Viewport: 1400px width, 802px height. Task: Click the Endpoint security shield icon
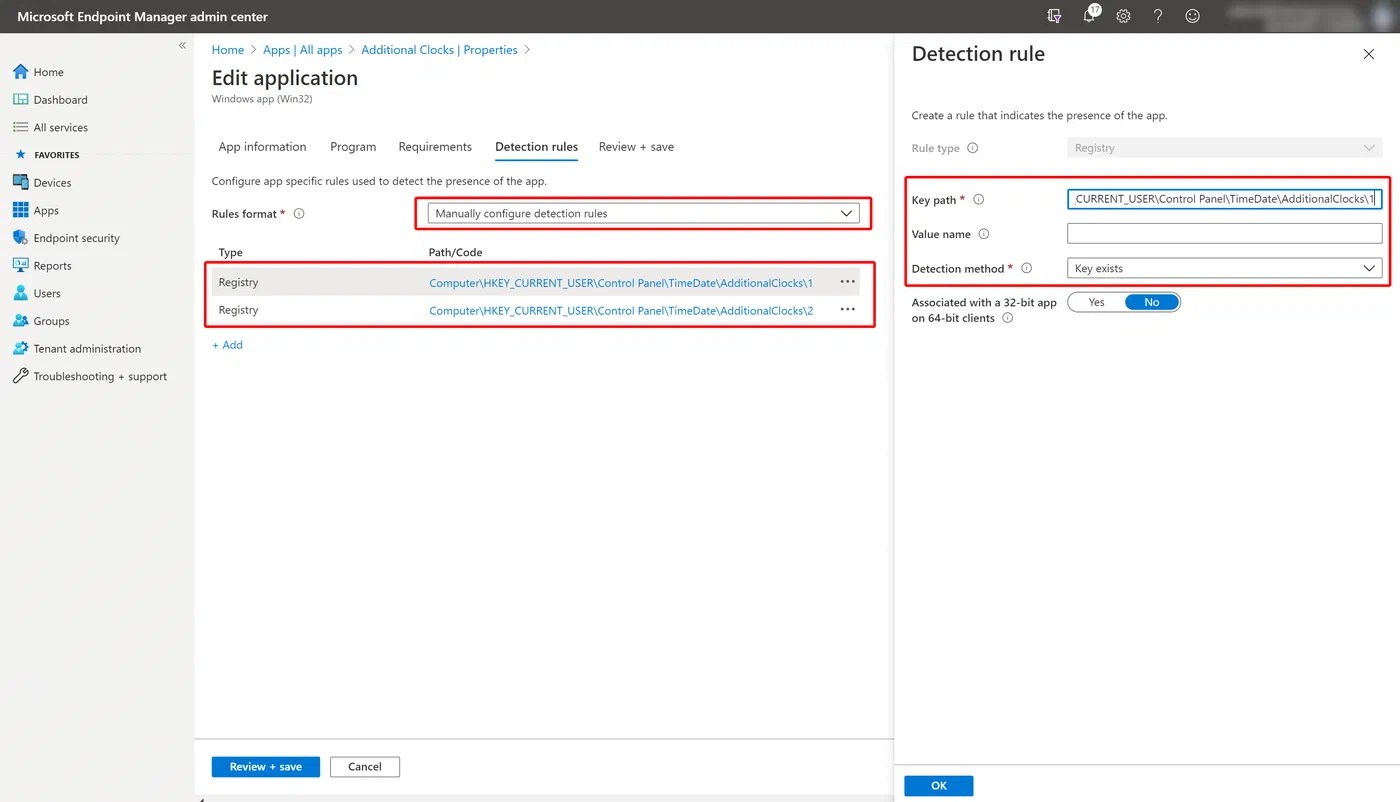click(x=20, y=238)
